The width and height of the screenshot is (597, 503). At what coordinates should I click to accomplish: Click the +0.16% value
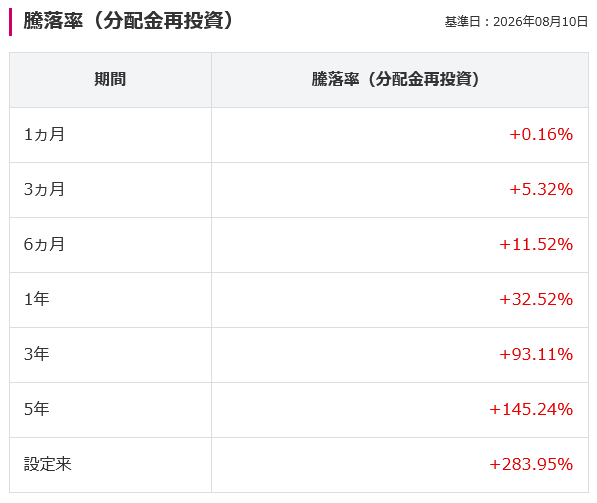(541, 134)
